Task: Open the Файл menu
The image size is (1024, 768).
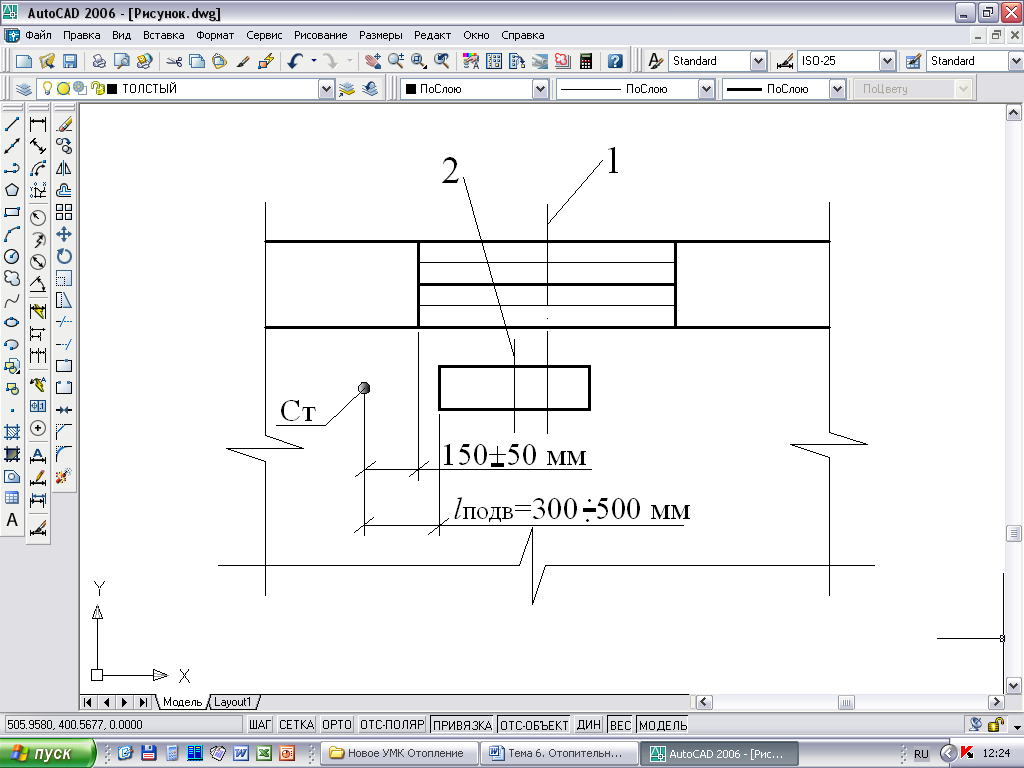Action: tap(39, 35)
